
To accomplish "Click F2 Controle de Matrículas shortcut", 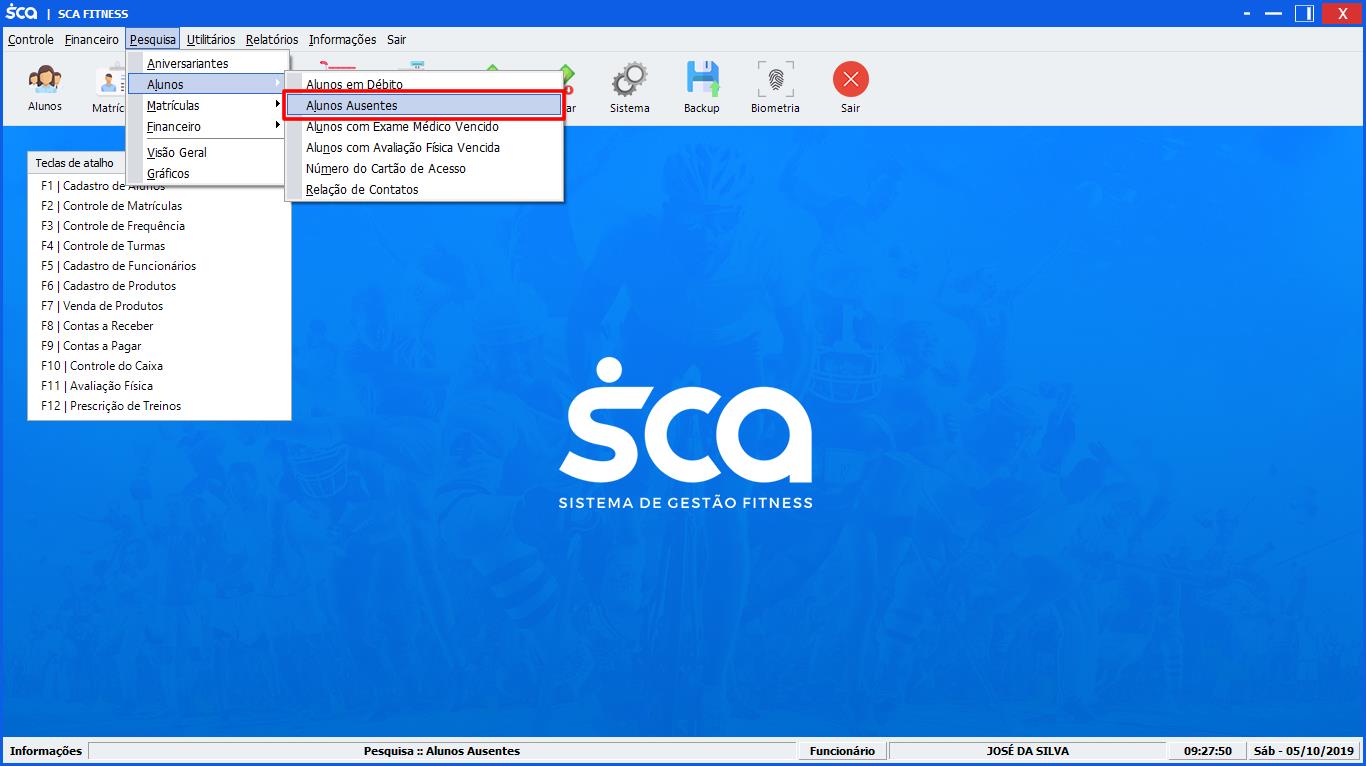I will click(111, 206).
